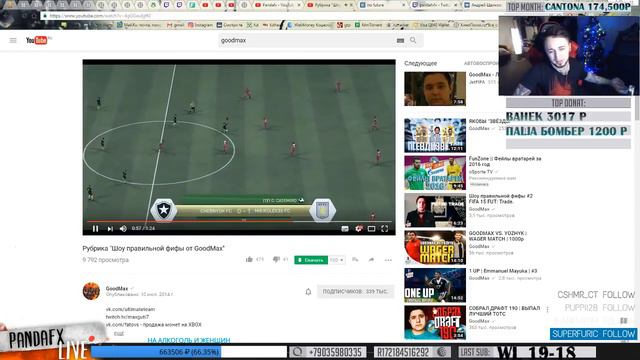The width and height of the screenshot is (640, 360).
Task: Click the Следующее up-next heading
Action: [420, 63]
